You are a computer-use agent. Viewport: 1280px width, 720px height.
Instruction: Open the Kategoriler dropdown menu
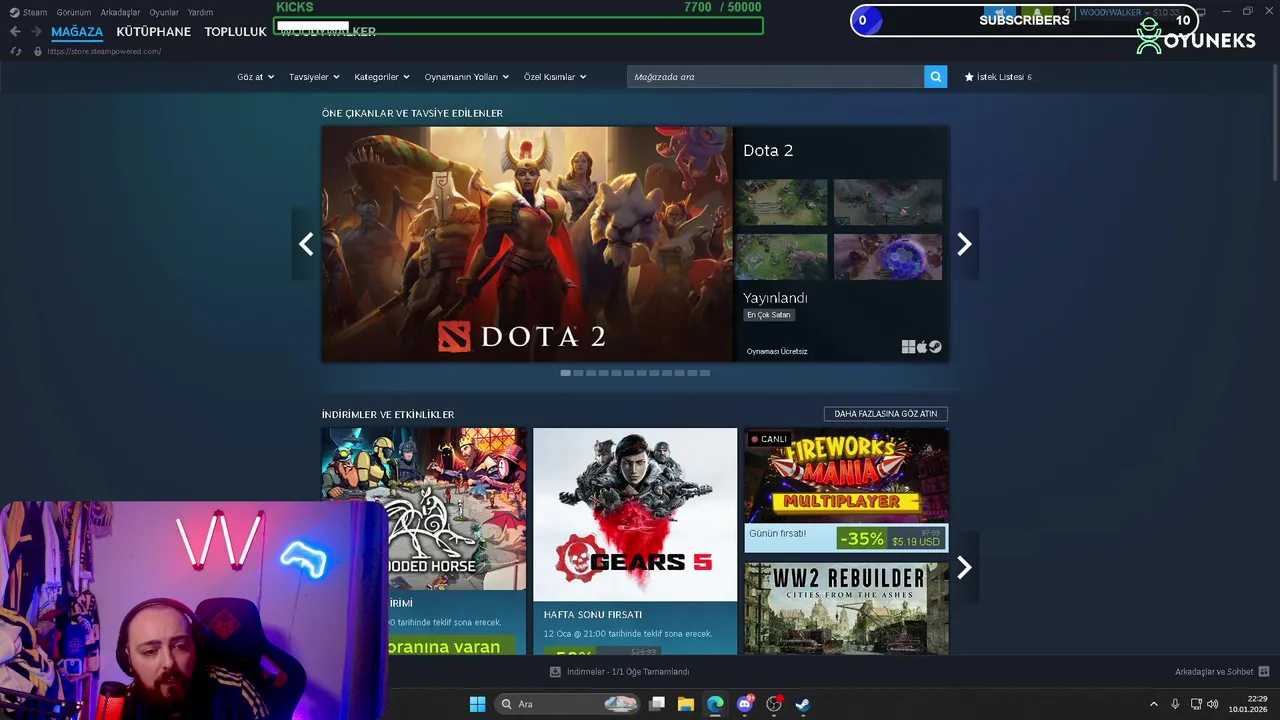(x=382, y=77)
